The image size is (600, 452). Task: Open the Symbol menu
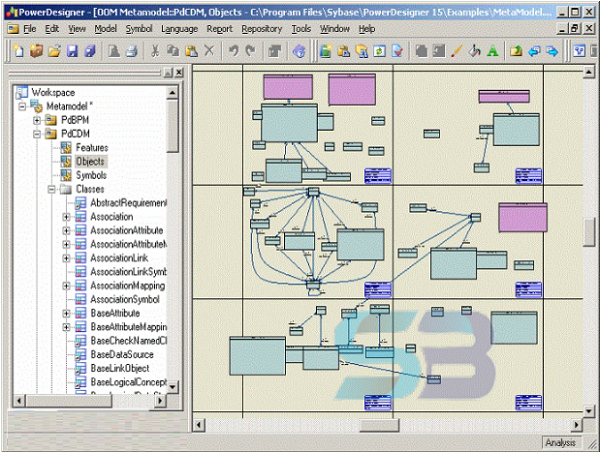point(139,29)
